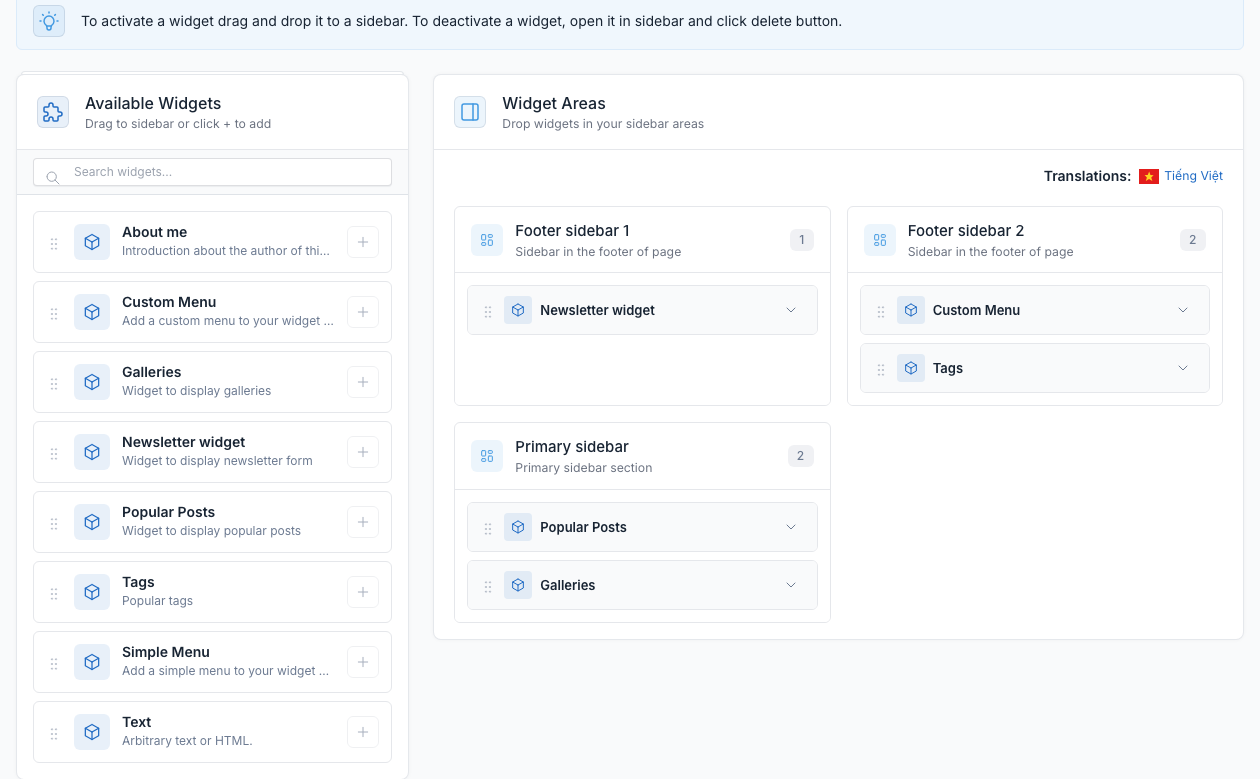This screenshot has height=779, width=1260.
Task: Focus the Search widgets input field
Action: click(212, 172)
